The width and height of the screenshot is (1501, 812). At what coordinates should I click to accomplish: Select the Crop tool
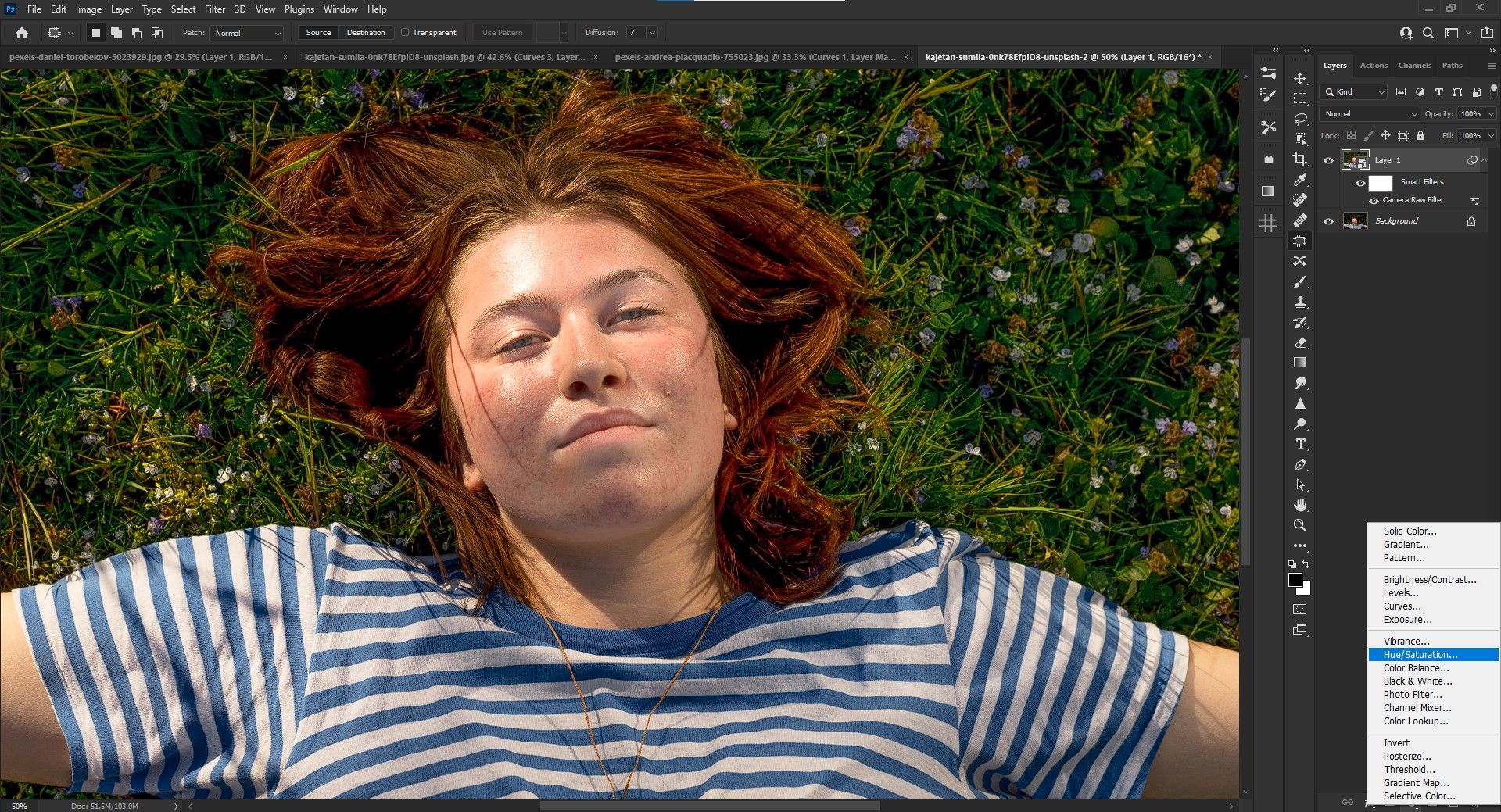[1300, 159]
